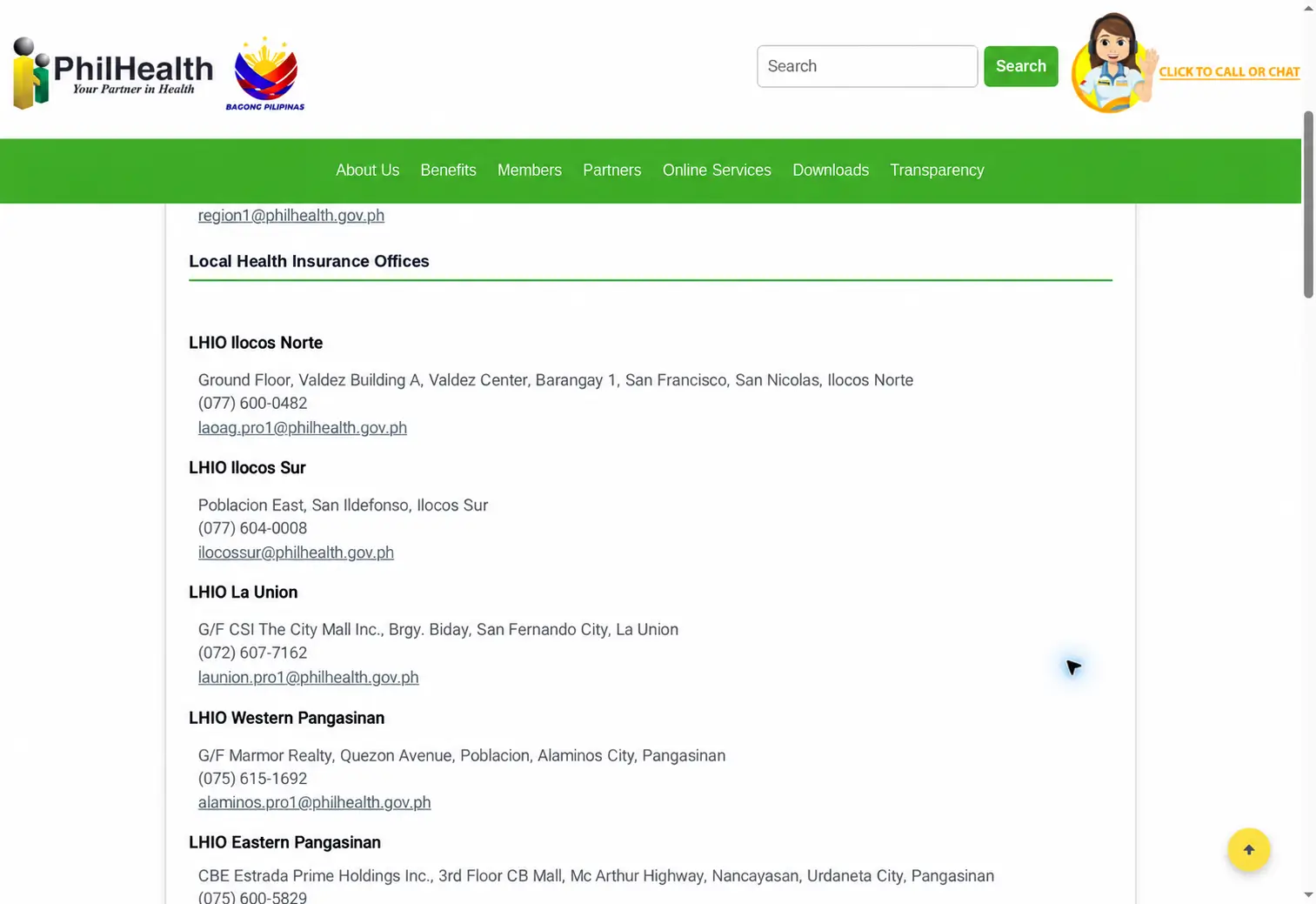Click the Bagong Pilipinas emblem
The width and height of the screenshot is (1316, 904).
265,74
